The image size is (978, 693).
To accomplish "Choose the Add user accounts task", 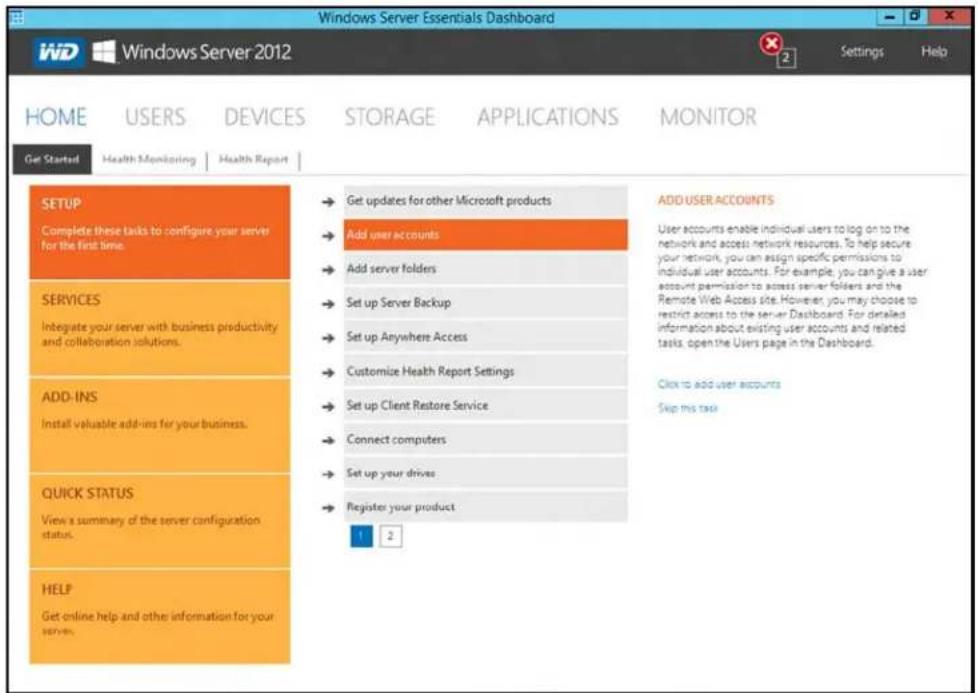I will 485,235.
